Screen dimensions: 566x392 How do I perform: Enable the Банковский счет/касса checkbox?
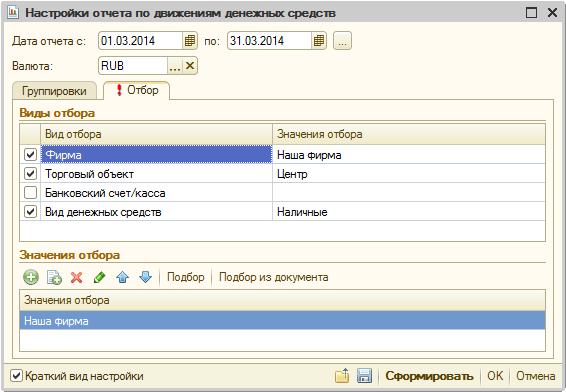30,193
